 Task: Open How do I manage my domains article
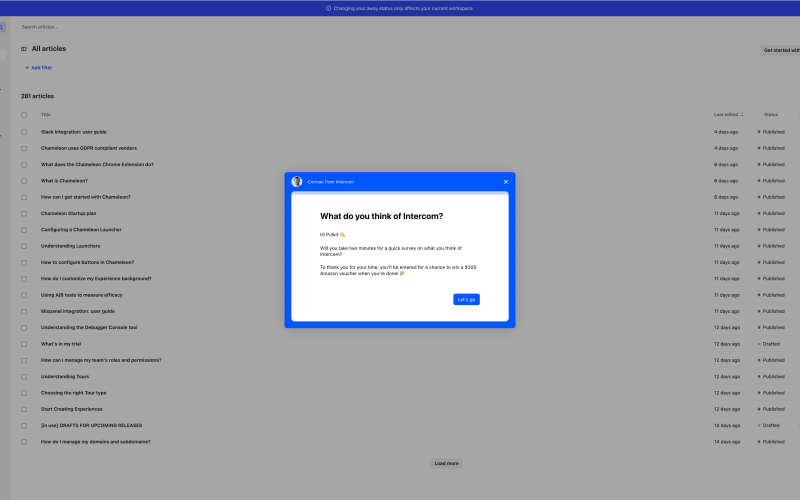(x=95, y=442)
